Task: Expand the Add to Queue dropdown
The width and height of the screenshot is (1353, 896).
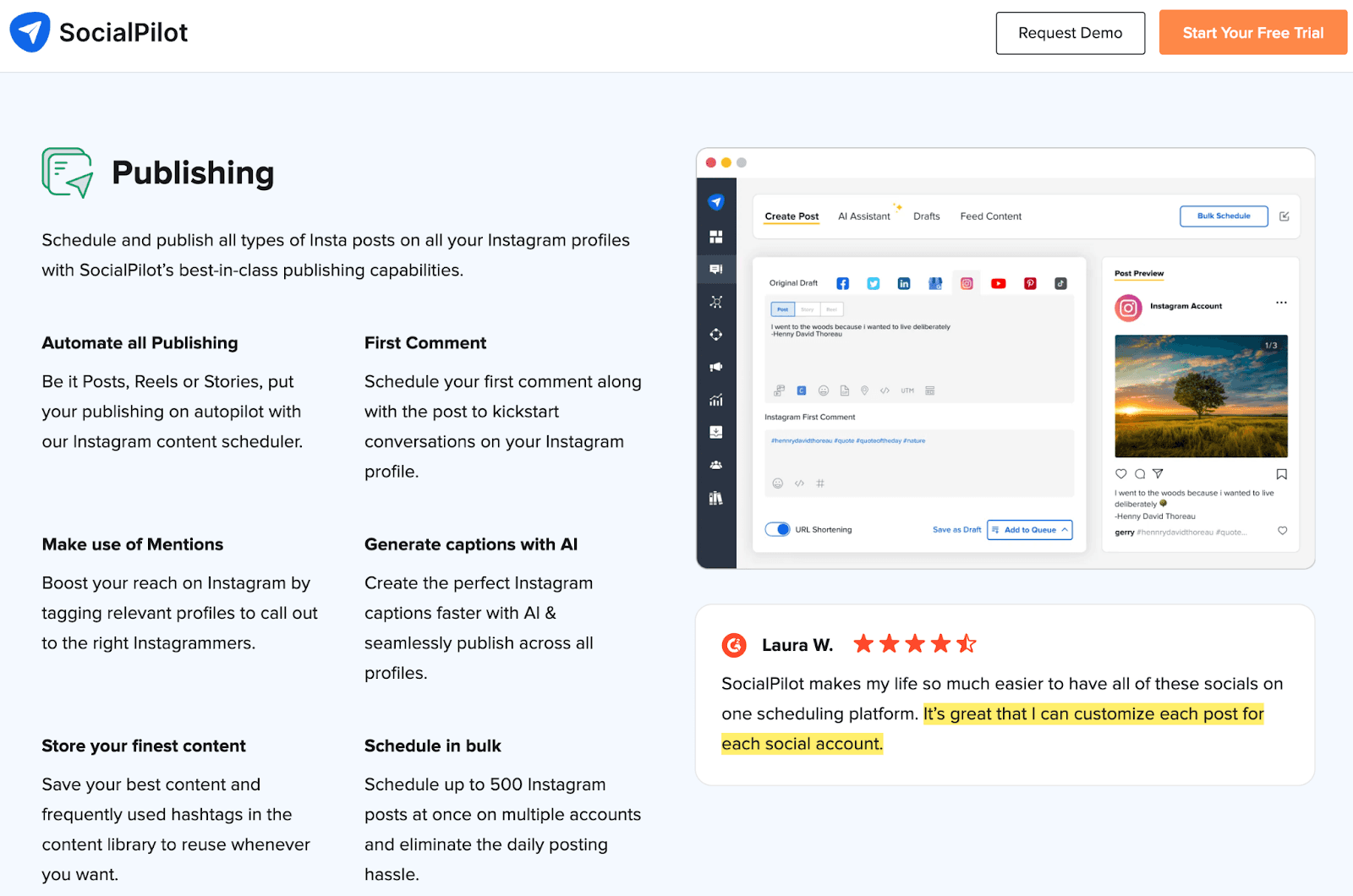Action: pos(1065,530)
